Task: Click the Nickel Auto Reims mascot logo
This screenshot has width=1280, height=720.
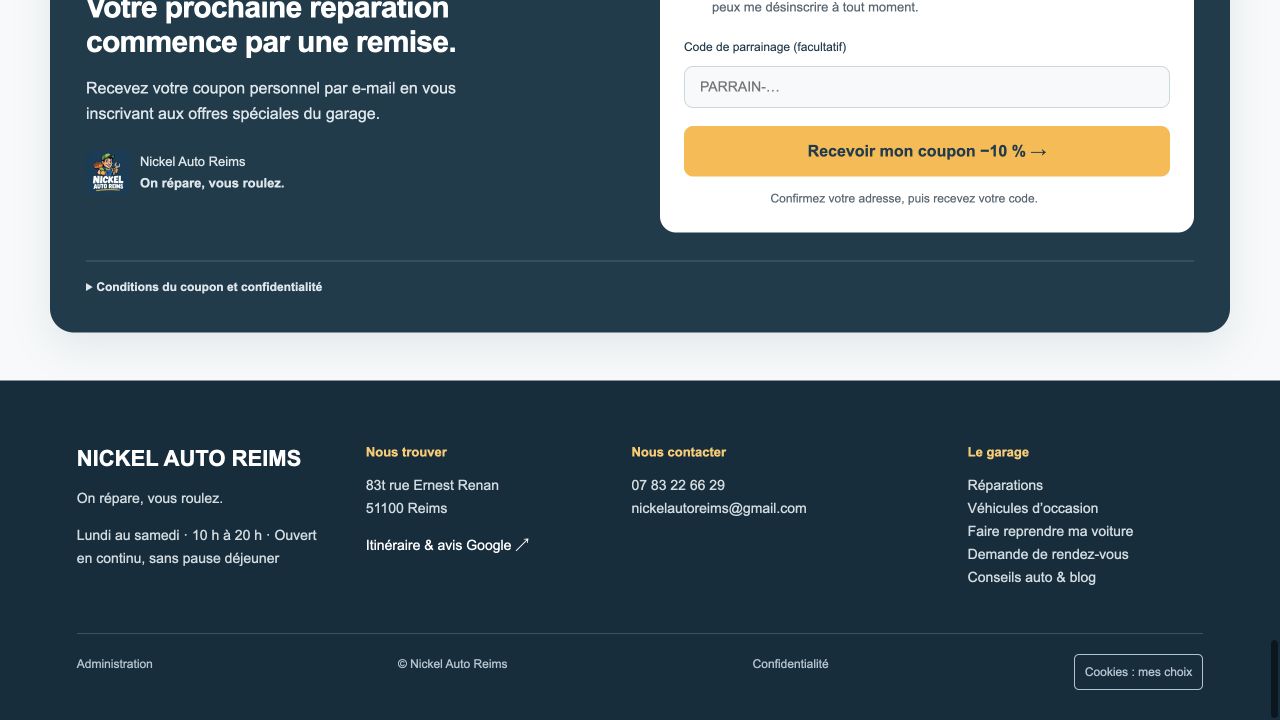Action: click(107, 172)
